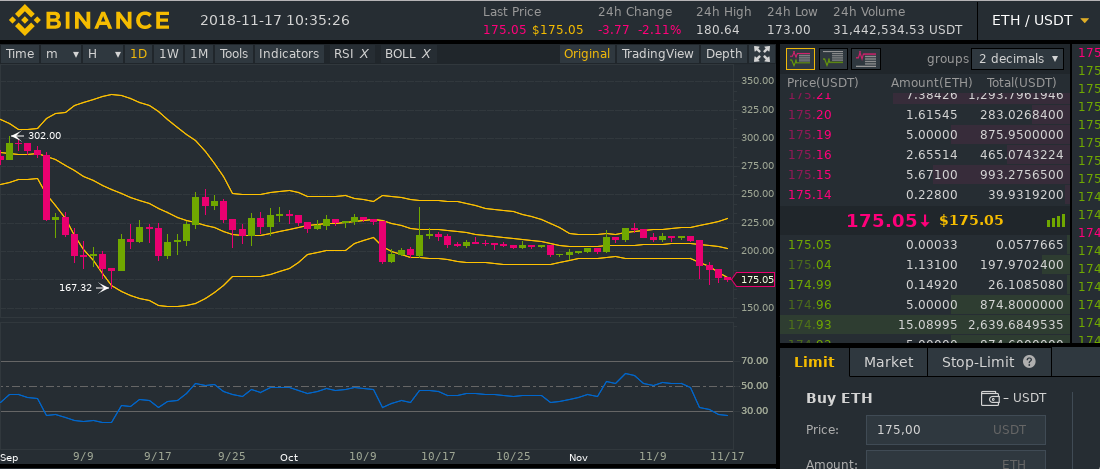
Task: Click the signal bars icon by the price
Action: 1056,220
